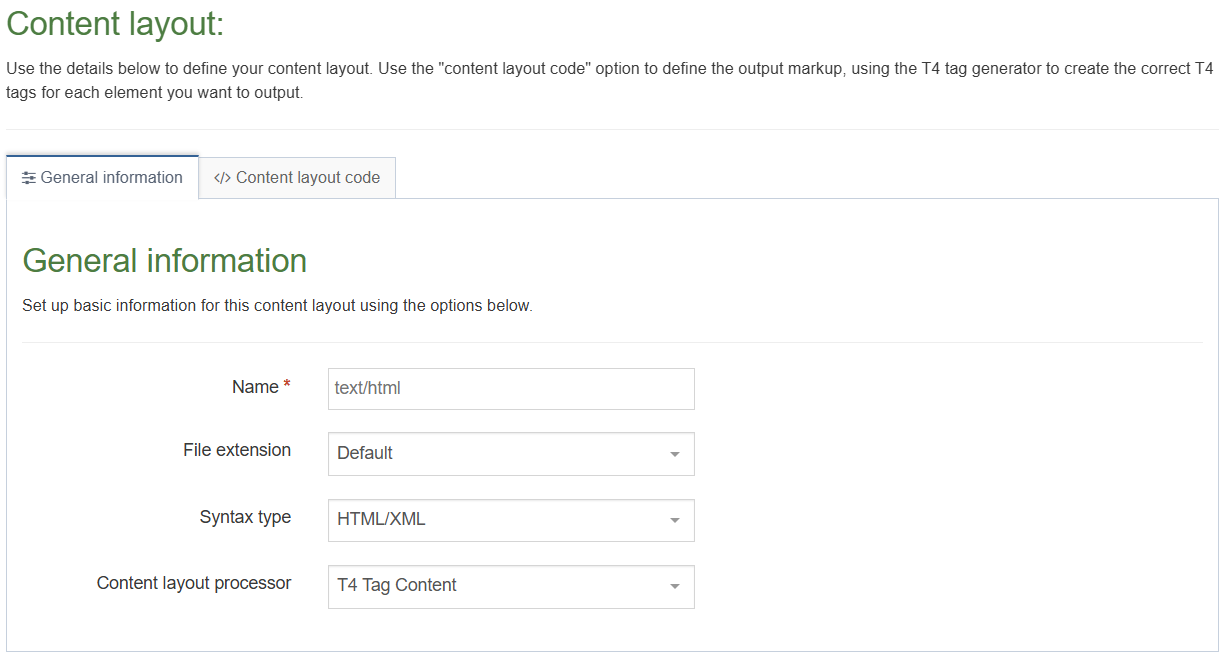Click the code icon on Content layout code tab

(221, 177)
